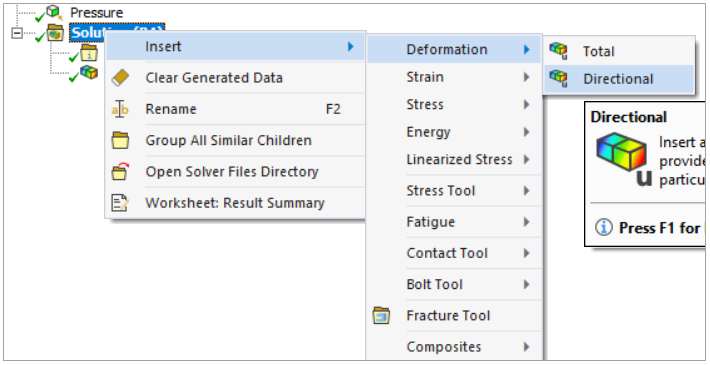Click the Directional deformation icon
The width and height of the screenshot is (710, 365).
558,78
